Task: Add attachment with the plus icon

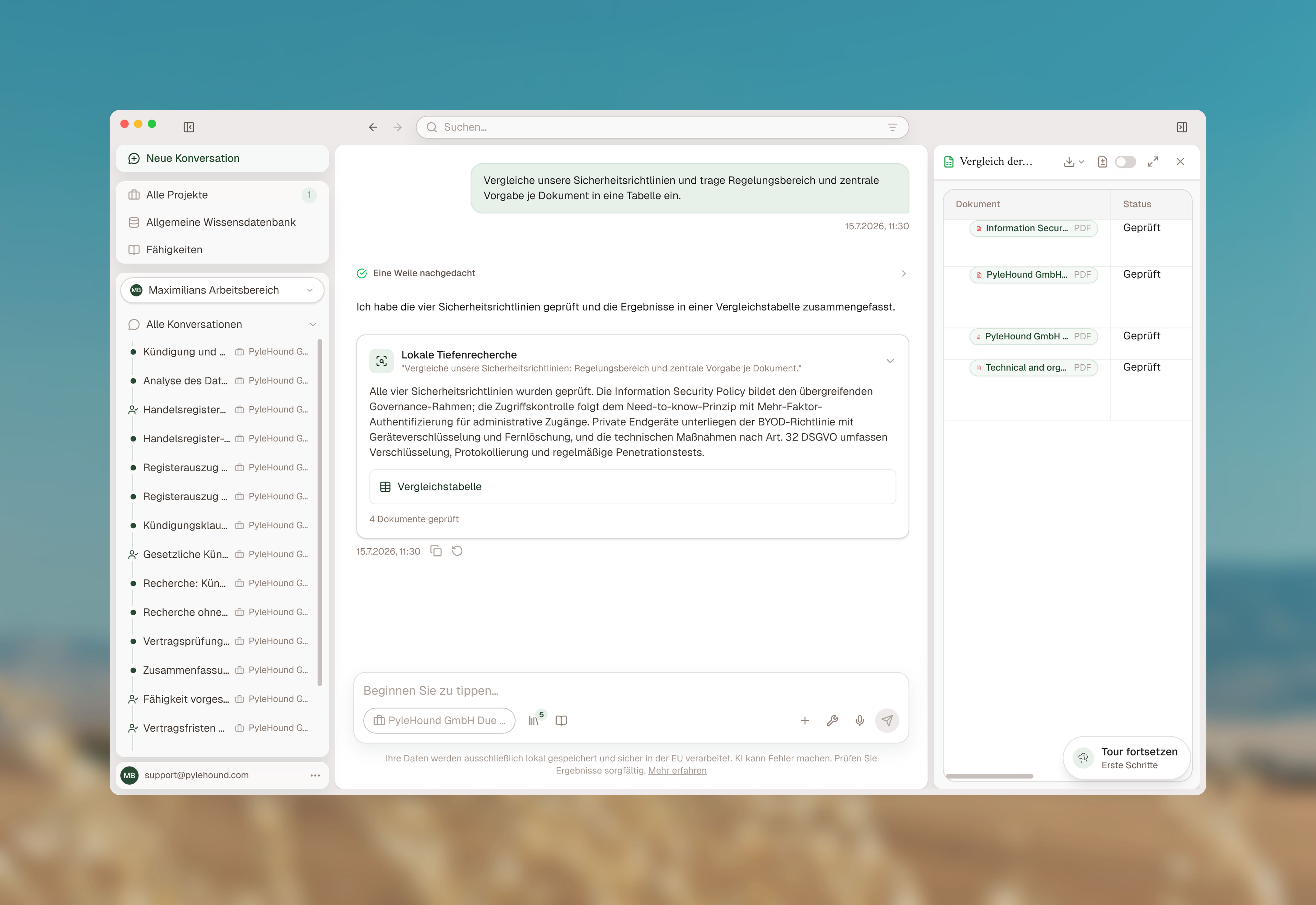Action: tap(805, 720)
